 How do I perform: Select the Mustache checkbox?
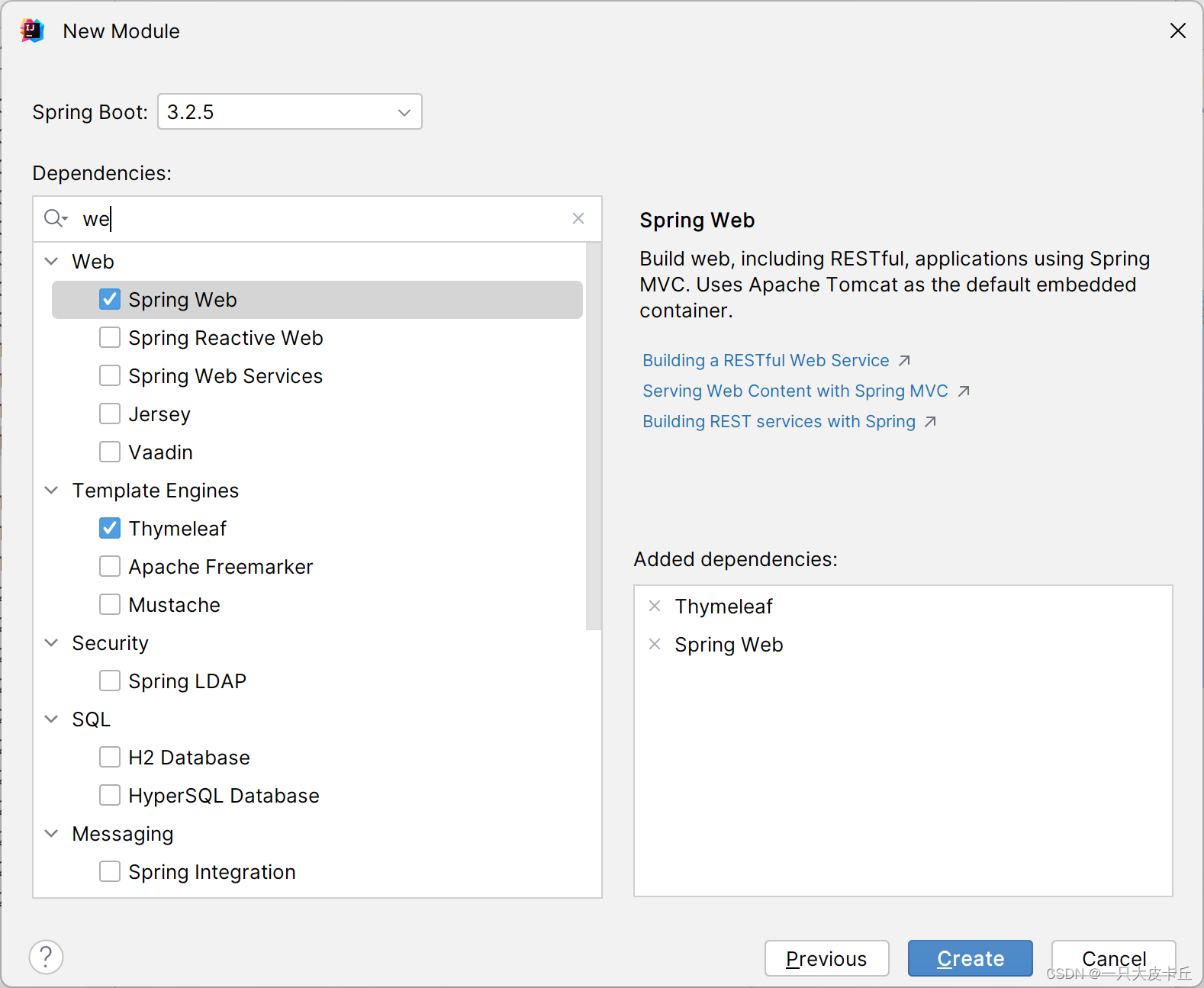point(110,604)
